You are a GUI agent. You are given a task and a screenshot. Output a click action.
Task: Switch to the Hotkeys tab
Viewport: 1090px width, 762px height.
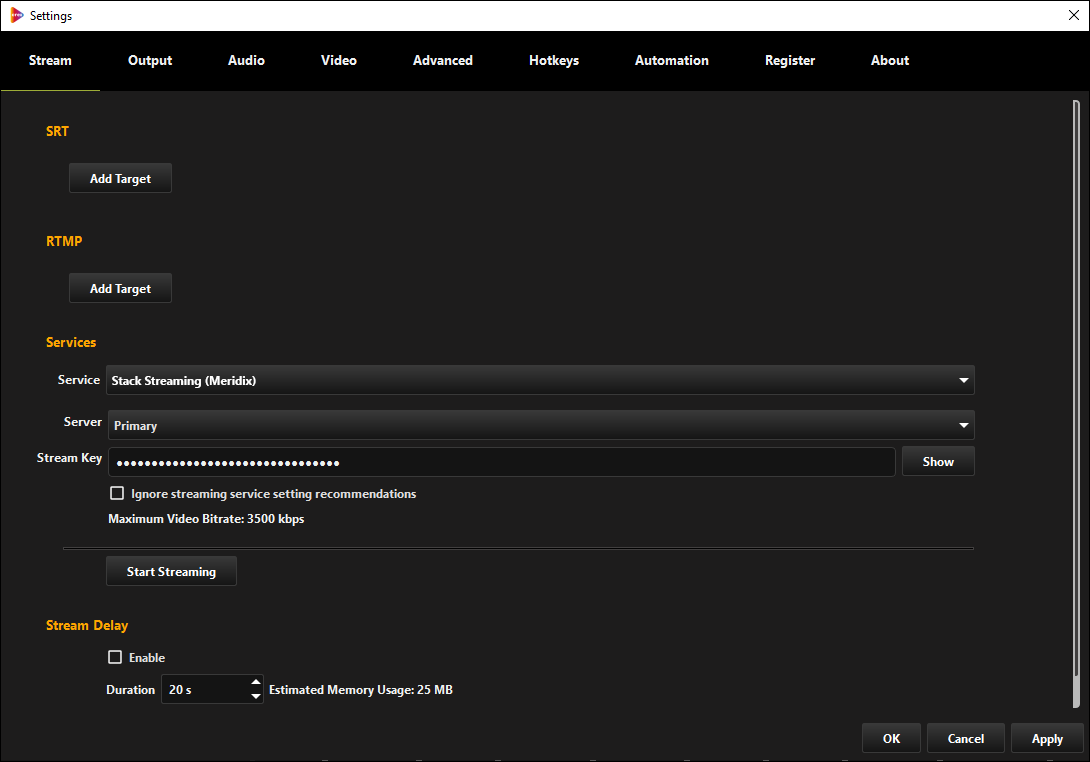point(554,60)
